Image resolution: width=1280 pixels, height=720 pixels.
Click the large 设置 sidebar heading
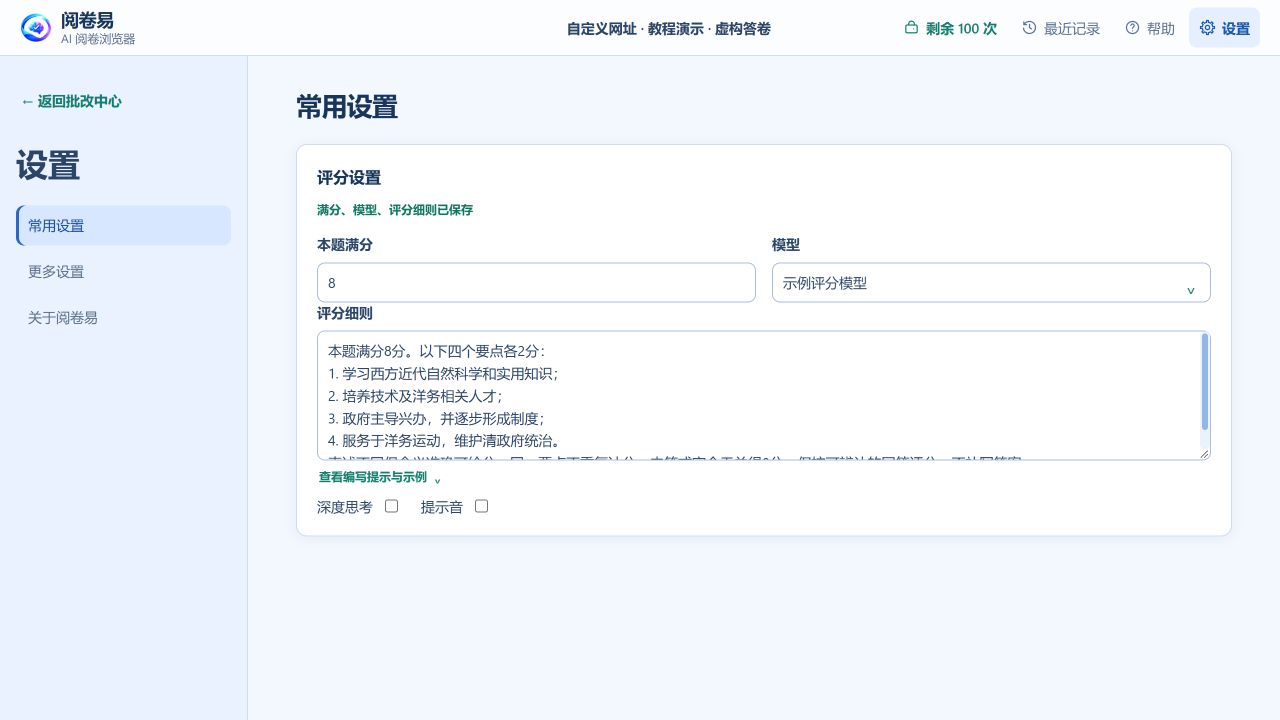(48, 166)
